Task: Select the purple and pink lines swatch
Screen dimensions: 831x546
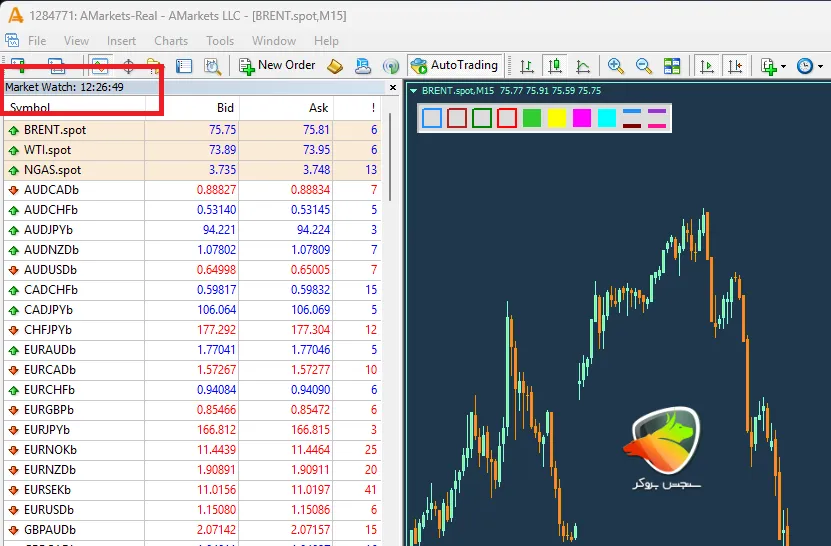Action: point(657,118)
